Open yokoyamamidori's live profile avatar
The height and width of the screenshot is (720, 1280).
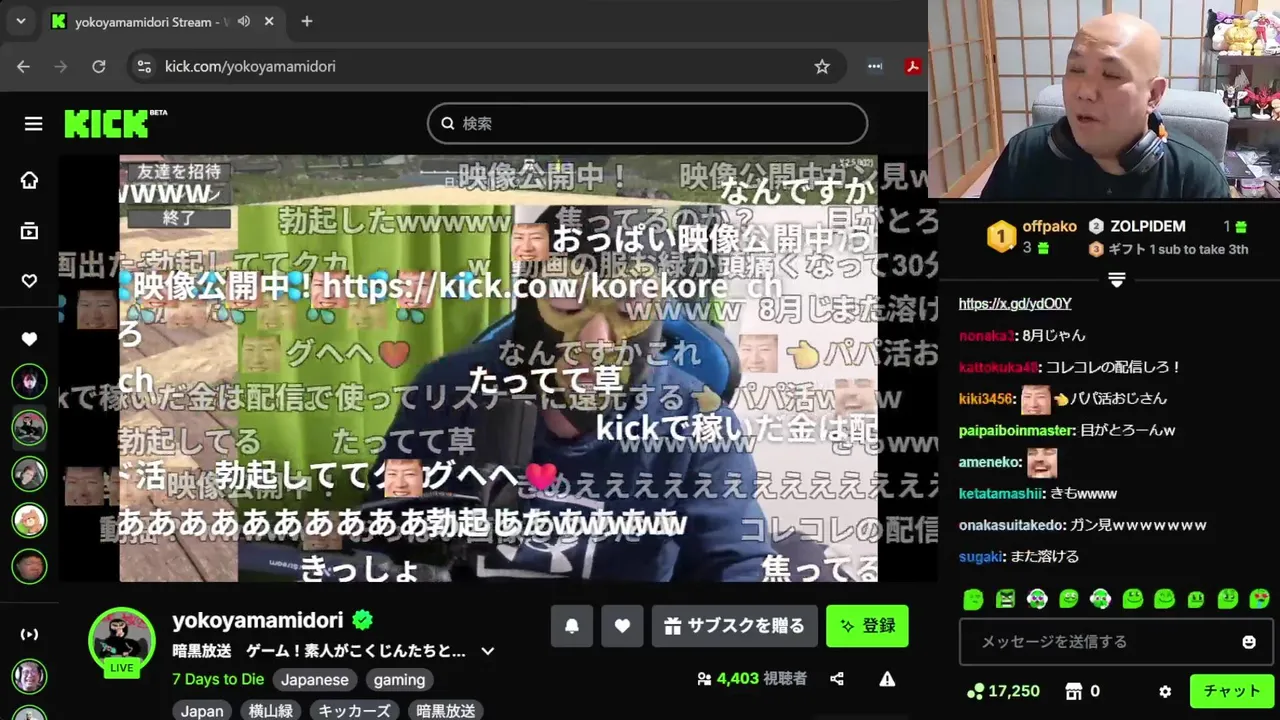click(122, 641)
